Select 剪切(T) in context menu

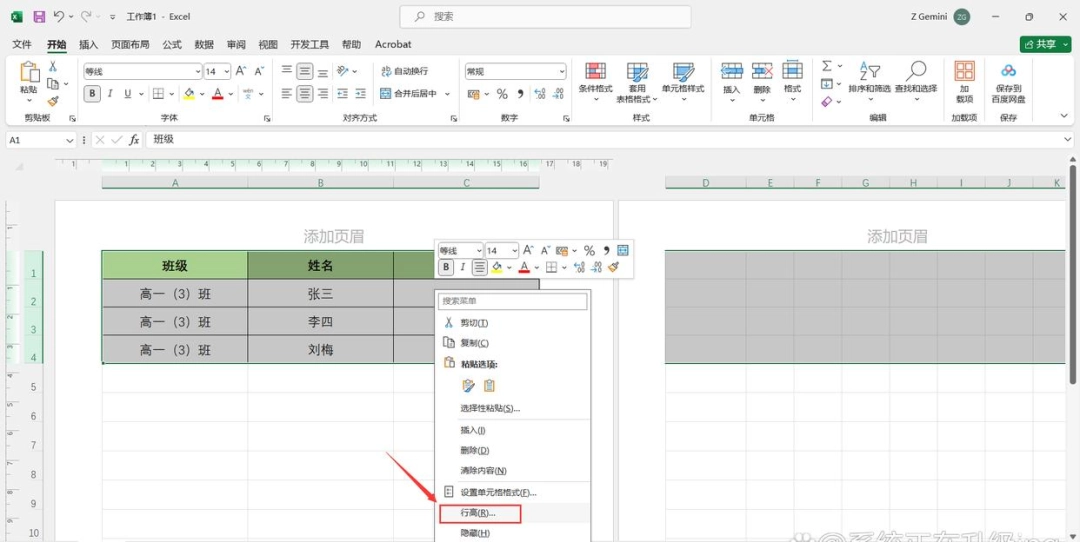click(513, 322)
